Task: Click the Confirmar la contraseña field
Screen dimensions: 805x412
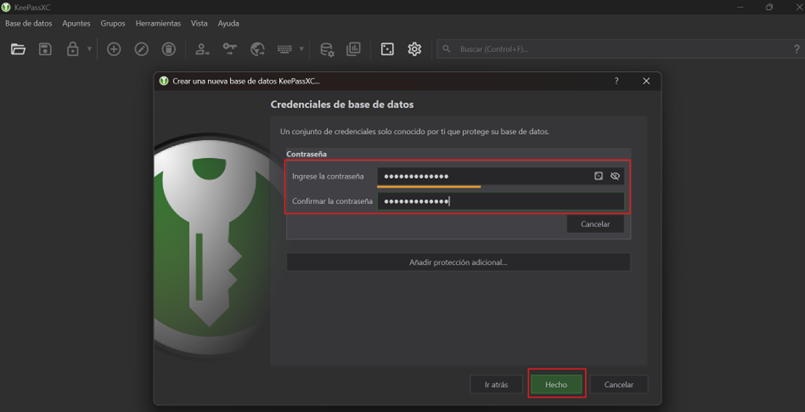Action: pyautogui.click(x=501, y=201)
